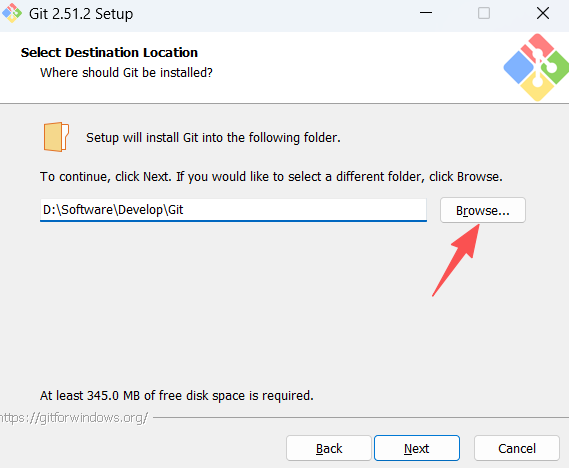Click the large Git logo in the header
Screen dimensions: 569x468
(x=537, y=67)
